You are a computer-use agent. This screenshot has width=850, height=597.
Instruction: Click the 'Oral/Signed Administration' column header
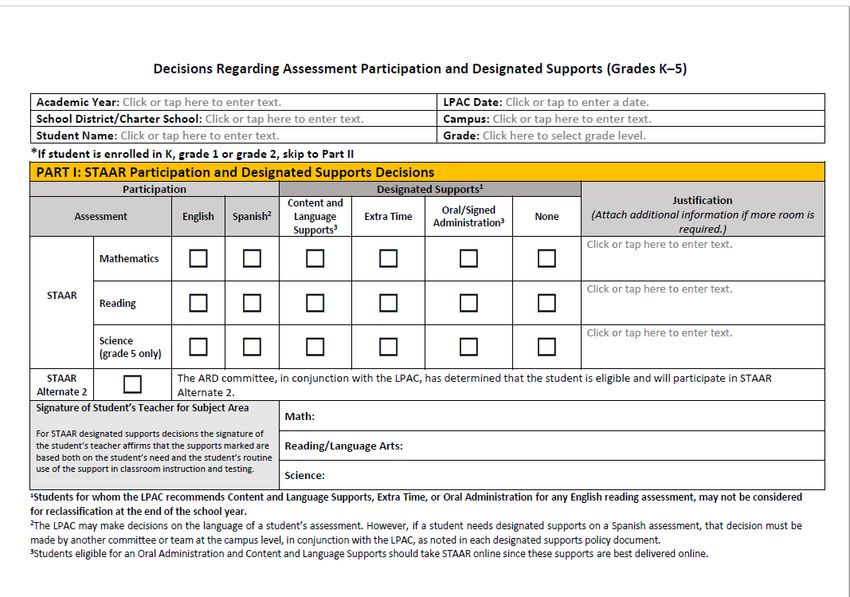coord(468,216)
